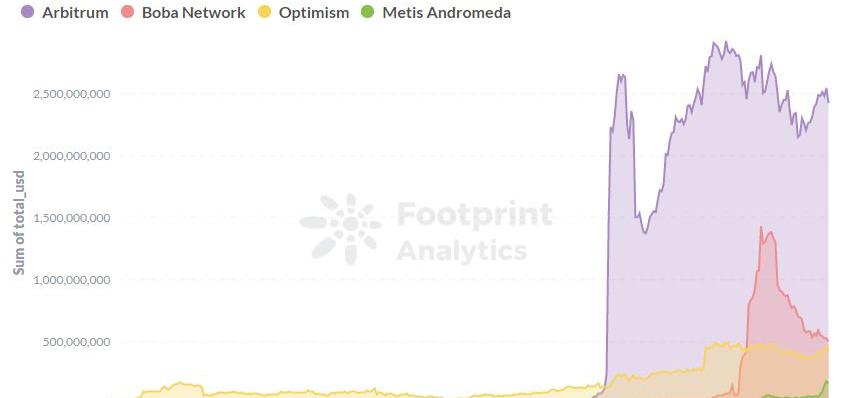The image size is (845, 398).
Task: Click the green Metis Andromeda legend dot
Action: pyautogui.click(x=368, y=12)
